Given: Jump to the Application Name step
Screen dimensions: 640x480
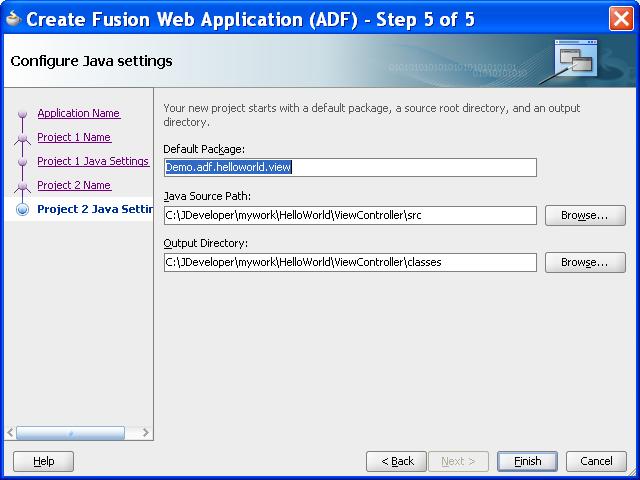Looking at the screenshot, I should pos(78,113).
